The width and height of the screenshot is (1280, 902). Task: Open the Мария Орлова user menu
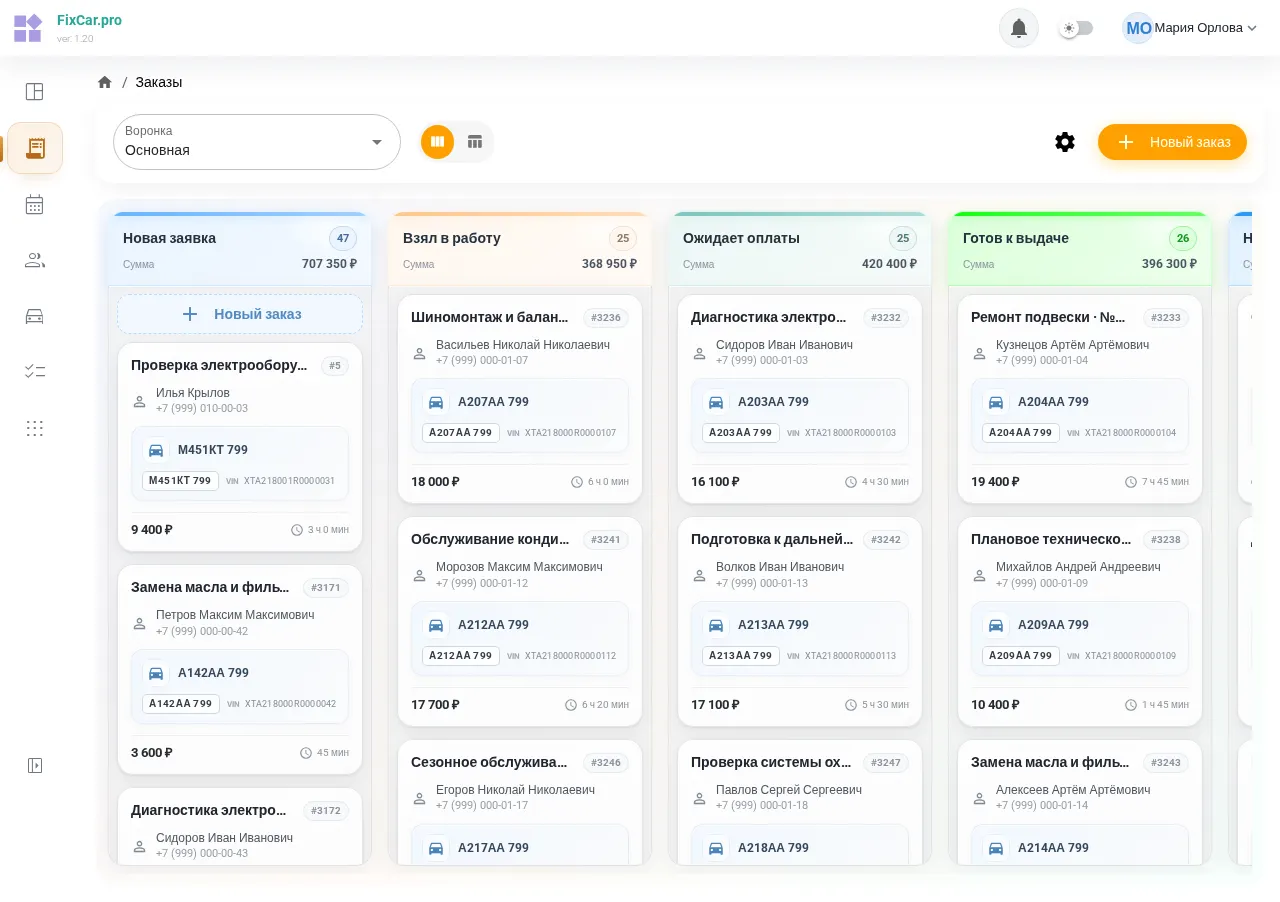pyautogui.click(x=1190, y=28)
